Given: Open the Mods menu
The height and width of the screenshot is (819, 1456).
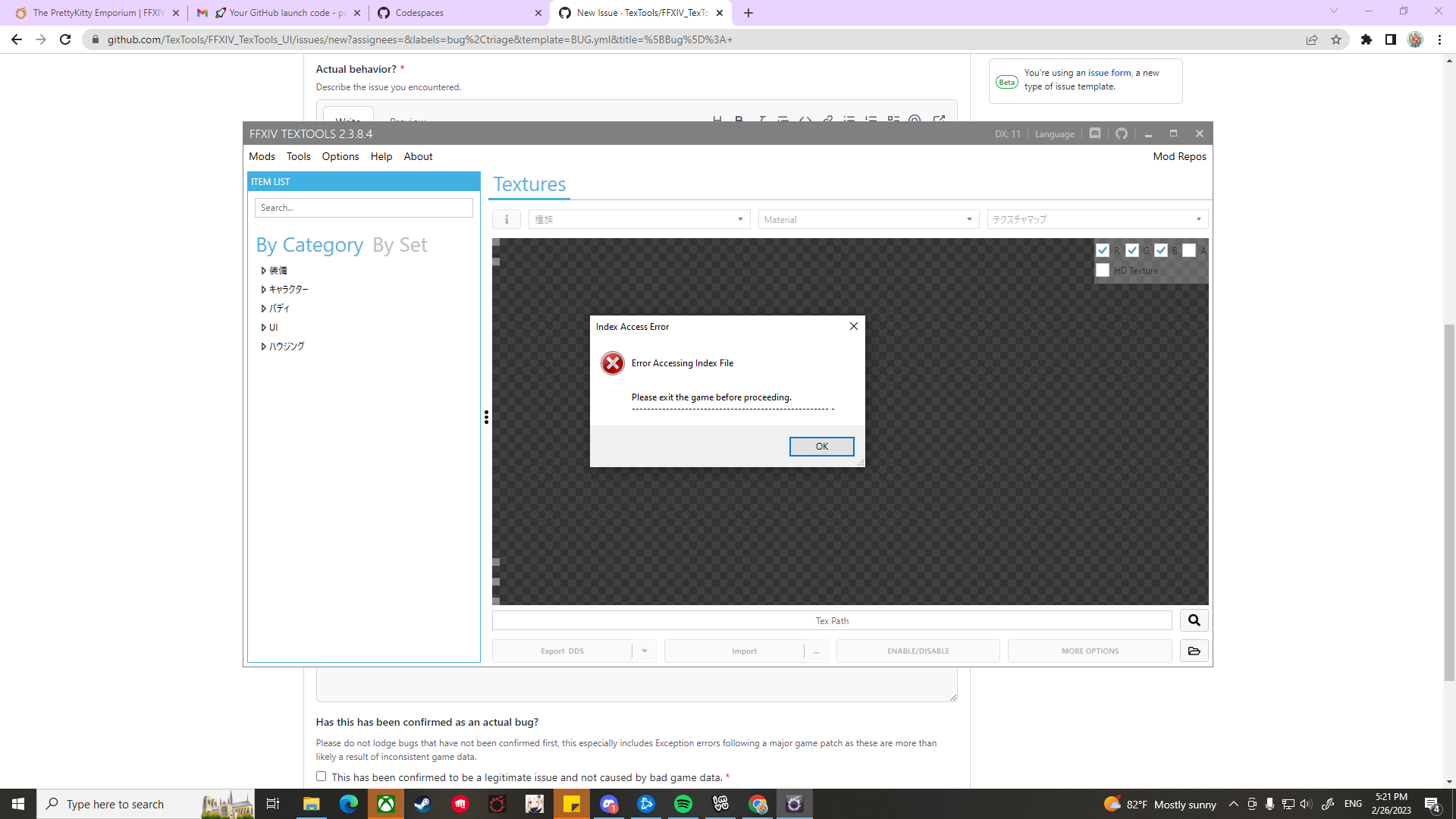Looking at the screenshot, I should [x=262, y=156].
